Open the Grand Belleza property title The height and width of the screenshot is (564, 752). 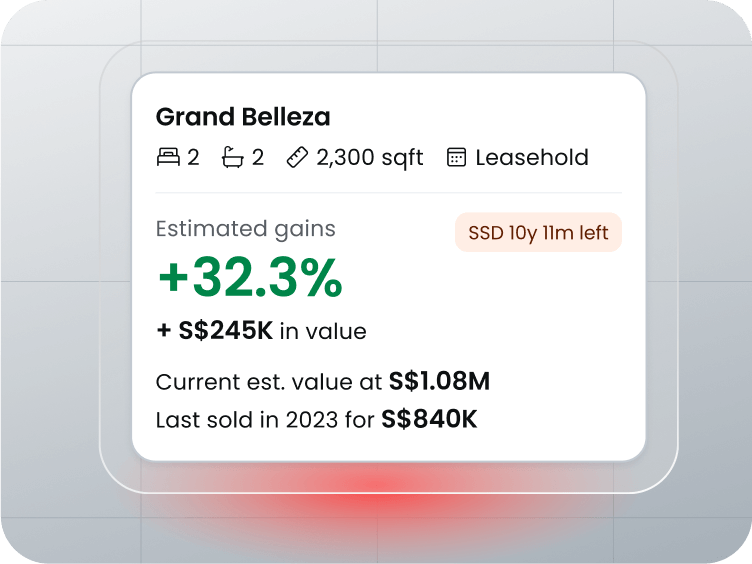243,117
